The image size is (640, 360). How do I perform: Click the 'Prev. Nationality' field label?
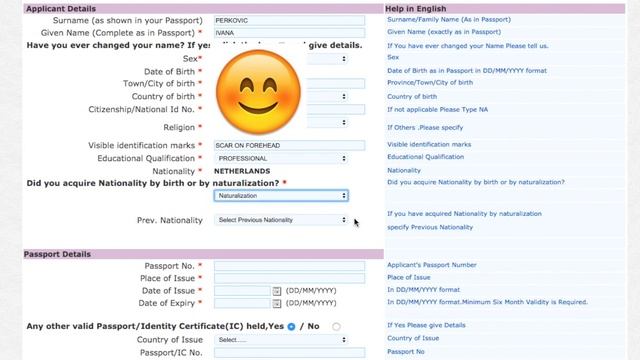pyautogui.click(x=170, y=220)
